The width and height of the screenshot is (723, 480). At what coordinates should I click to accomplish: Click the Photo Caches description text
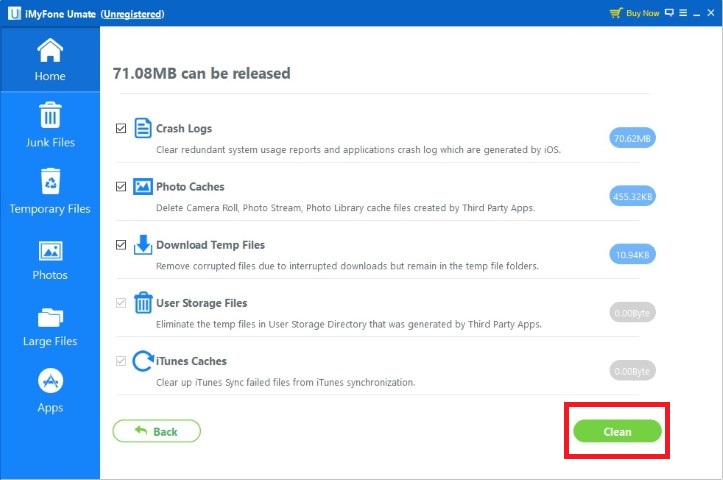[x=345, y=208]
